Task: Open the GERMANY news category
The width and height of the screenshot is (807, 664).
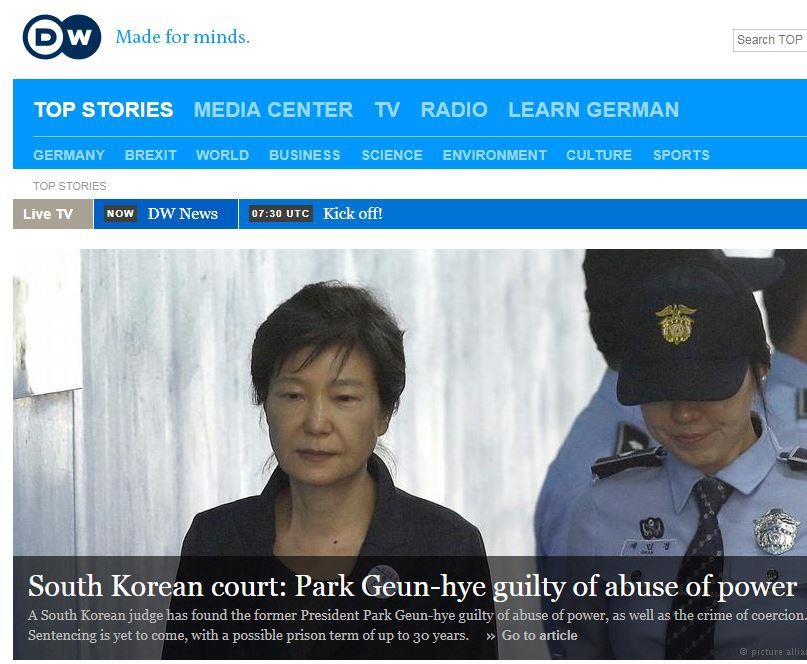Action: click(x=69, y=155)
